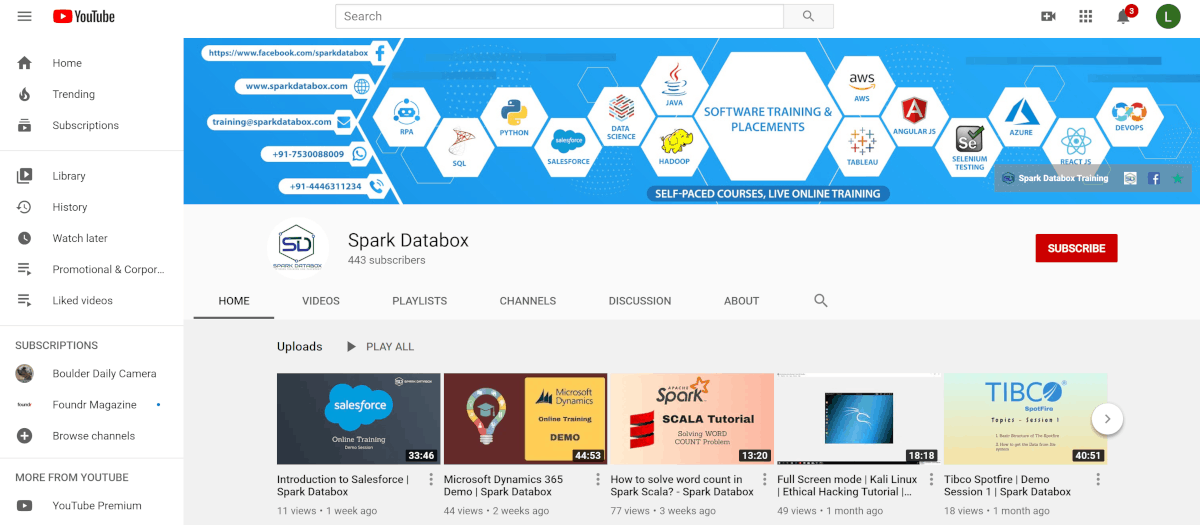Viewport: 1200px width, 525px height.
Task: Open the Kali Linux video thumbnail
Action: (x=859, y=418)
